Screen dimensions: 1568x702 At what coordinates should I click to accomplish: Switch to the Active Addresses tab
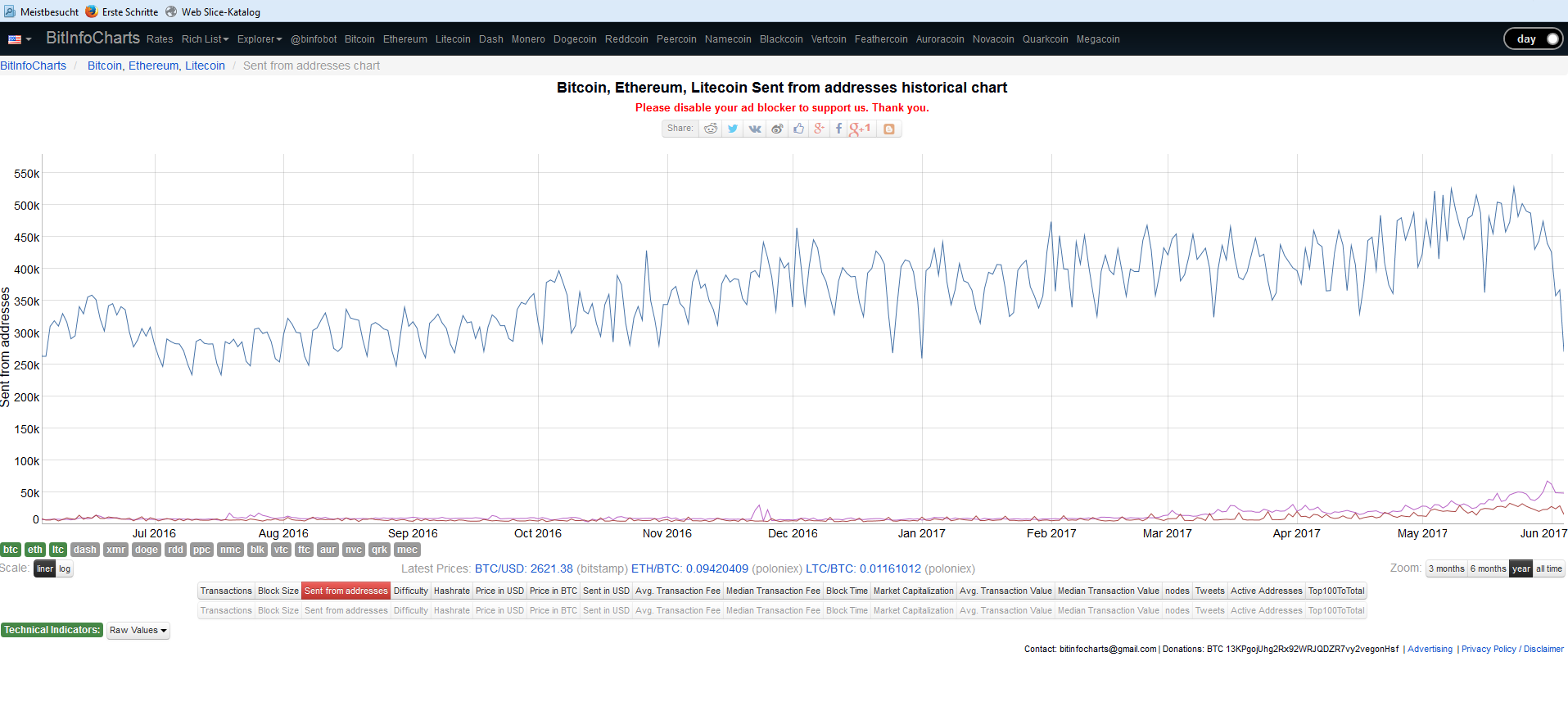pos(1266,591)
